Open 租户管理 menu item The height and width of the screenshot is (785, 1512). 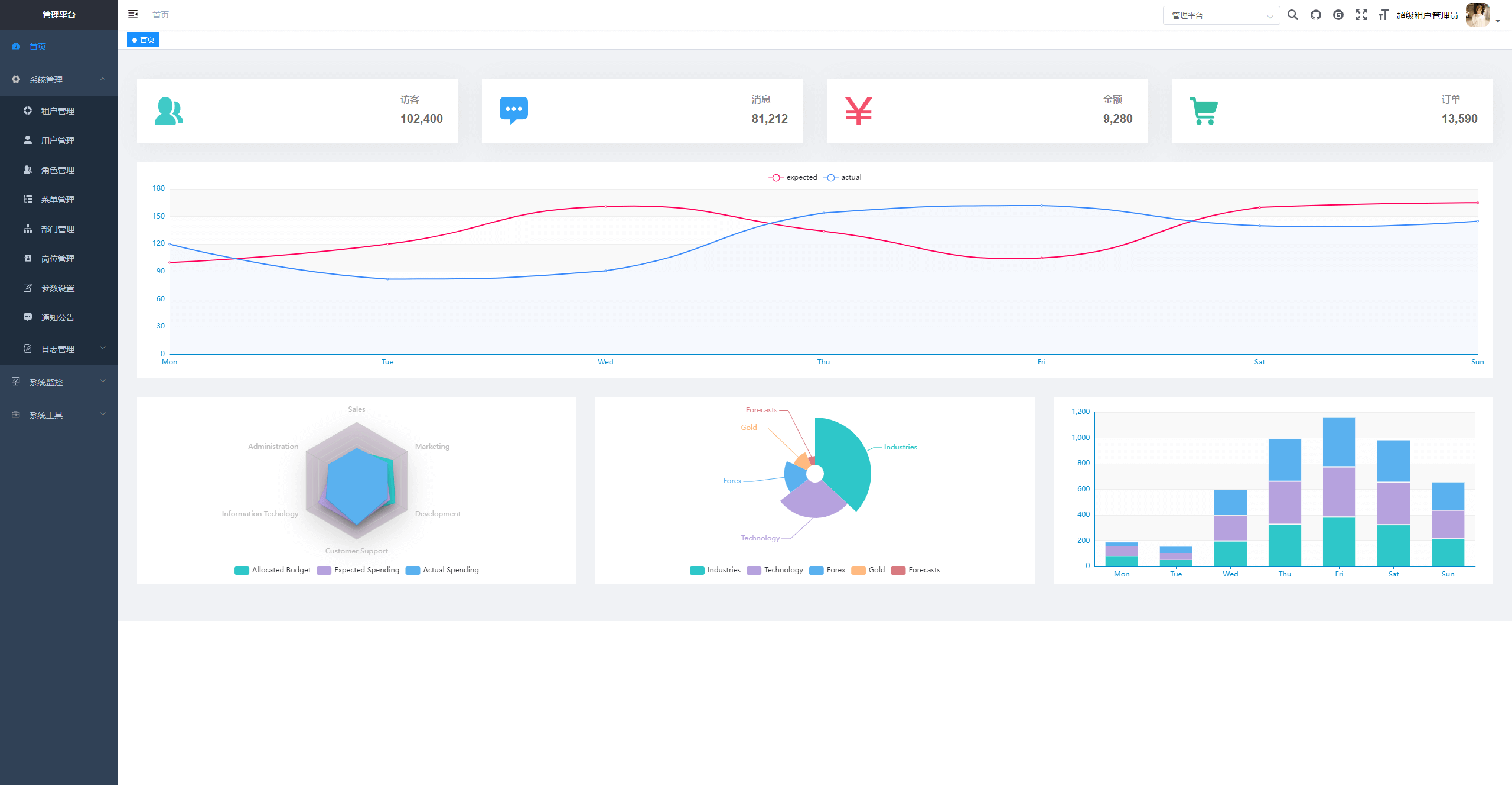coord(57,111)
